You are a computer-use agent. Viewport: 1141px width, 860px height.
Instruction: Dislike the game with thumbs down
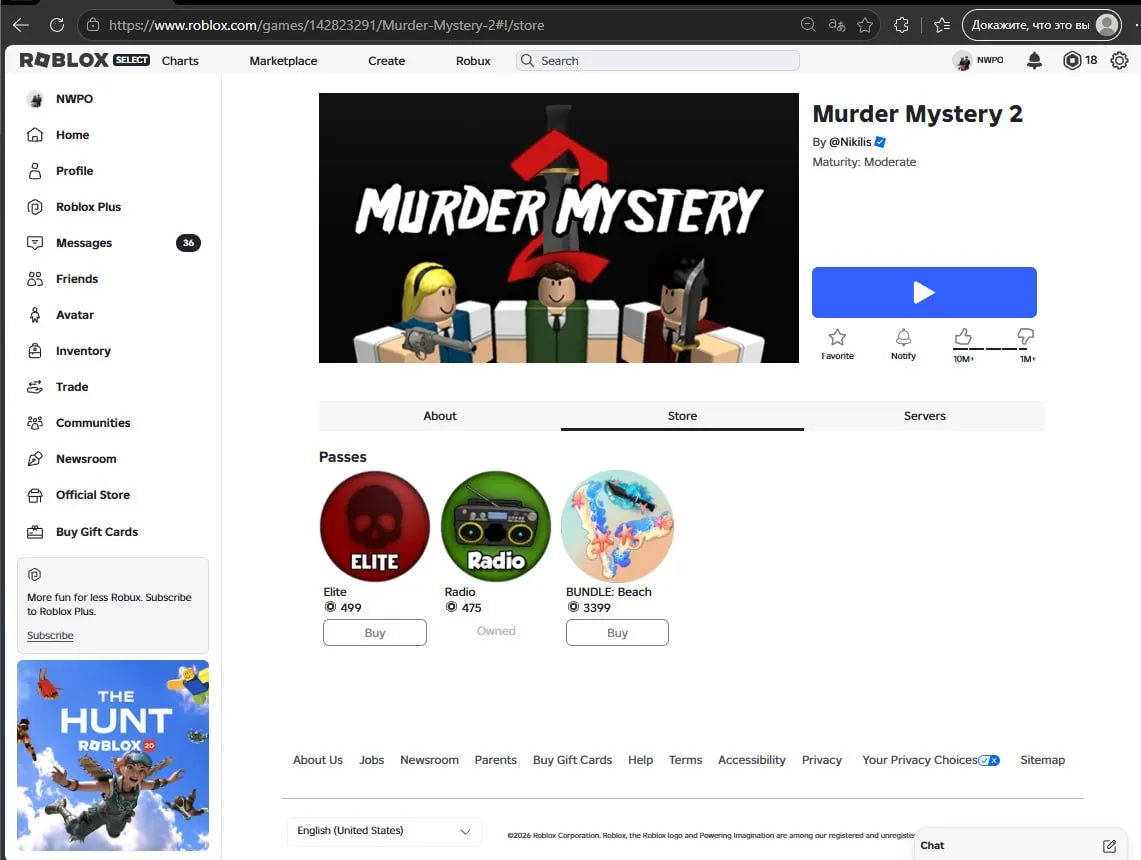pos(1025,336)
